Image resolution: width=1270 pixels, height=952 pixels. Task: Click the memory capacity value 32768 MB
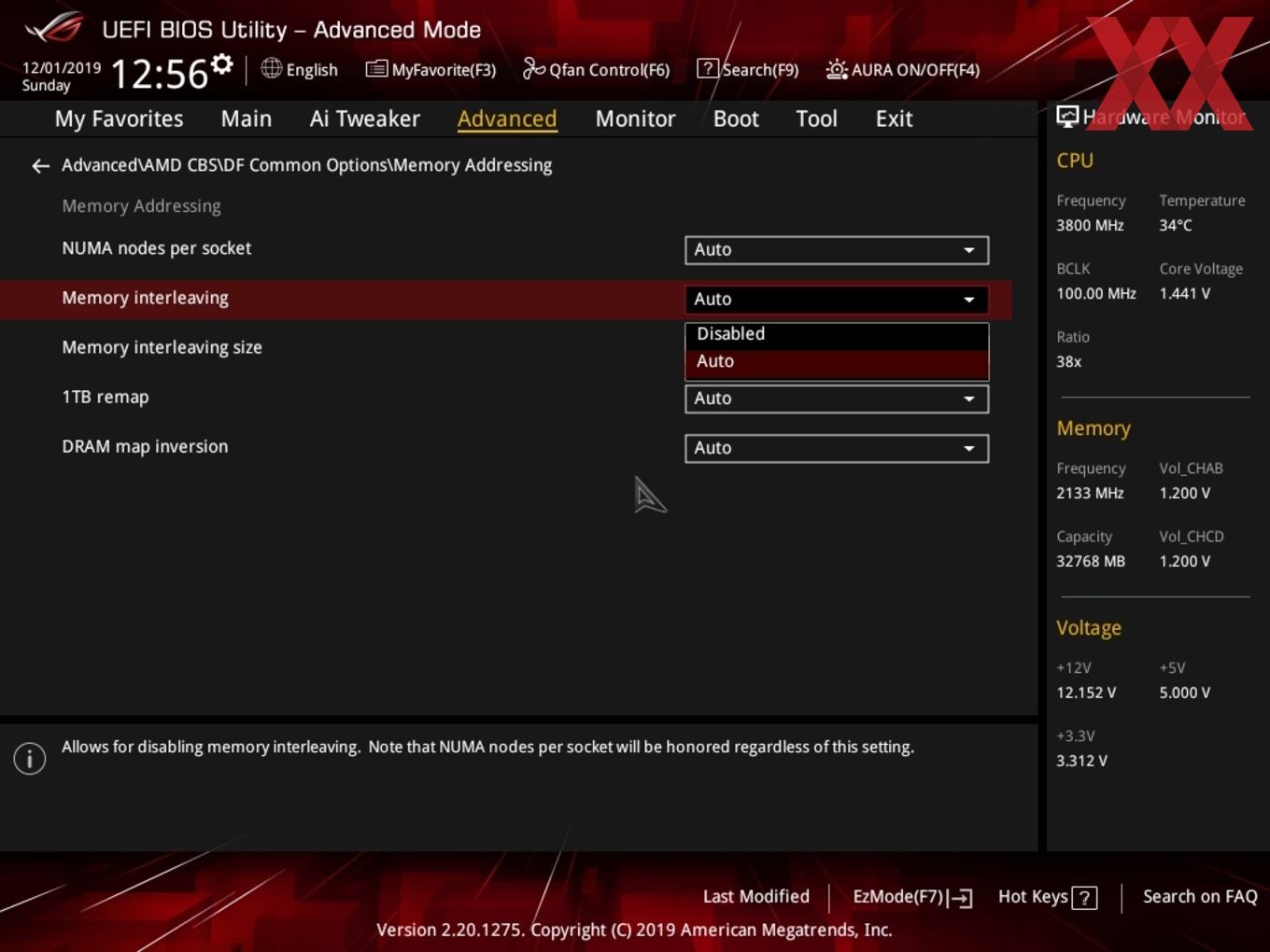click(1091, 561)
